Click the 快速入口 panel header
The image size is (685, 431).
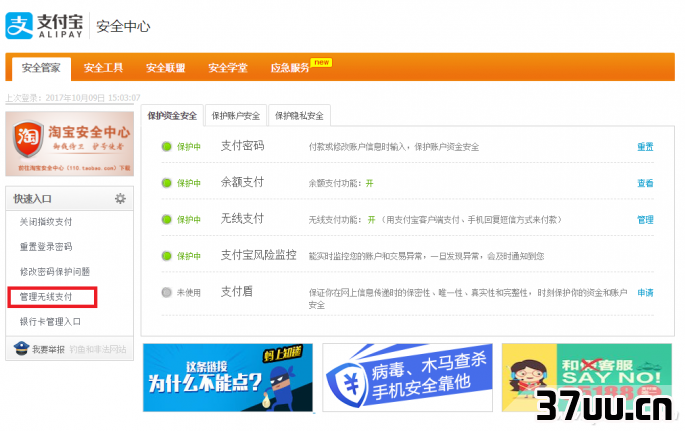(x=69, y=199)
